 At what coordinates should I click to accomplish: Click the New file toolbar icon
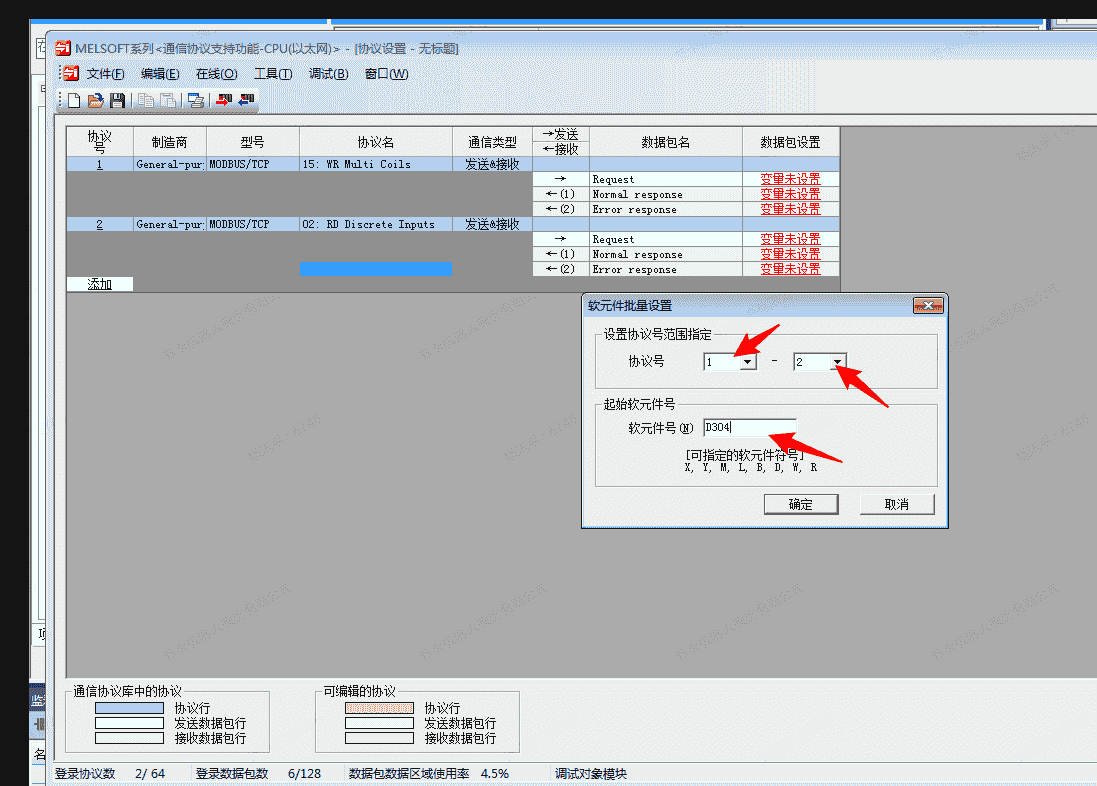click(x=74, y=100)
